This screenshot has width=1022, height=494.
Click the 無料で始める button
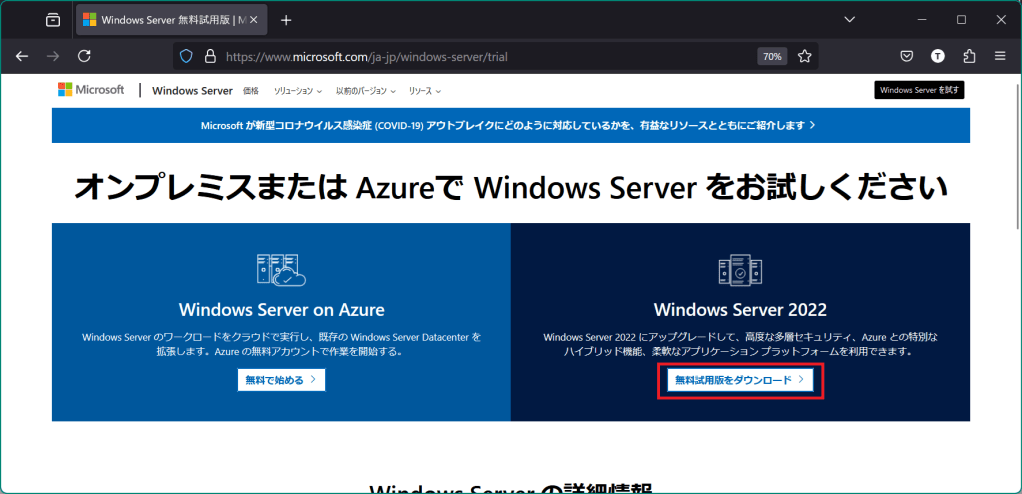[x=281, y=380]
